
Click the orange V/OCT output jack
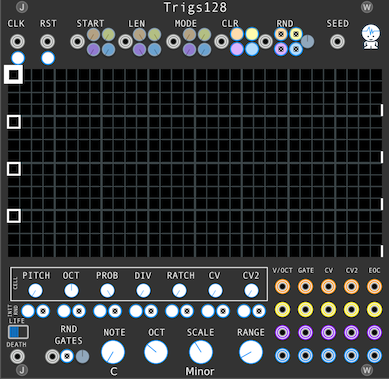click(x=283, y=286)
